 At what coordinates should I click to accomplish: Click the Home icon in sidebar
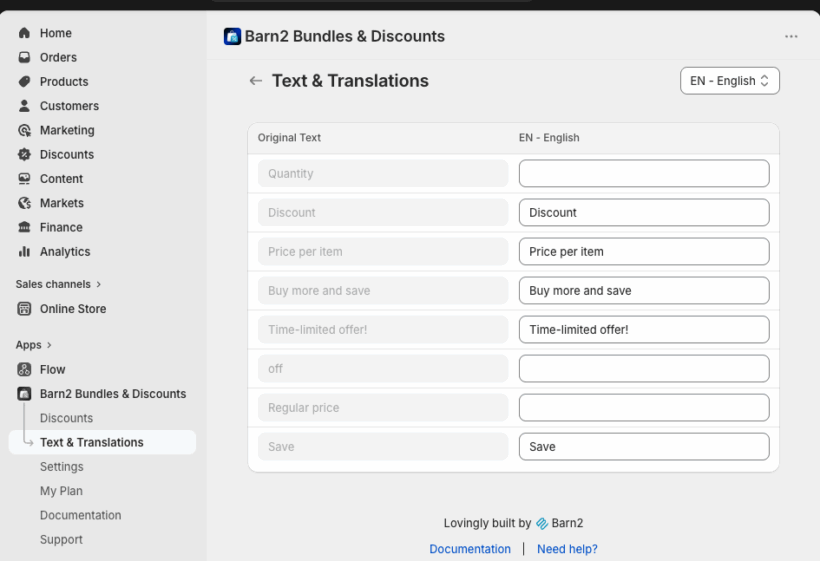24,33
